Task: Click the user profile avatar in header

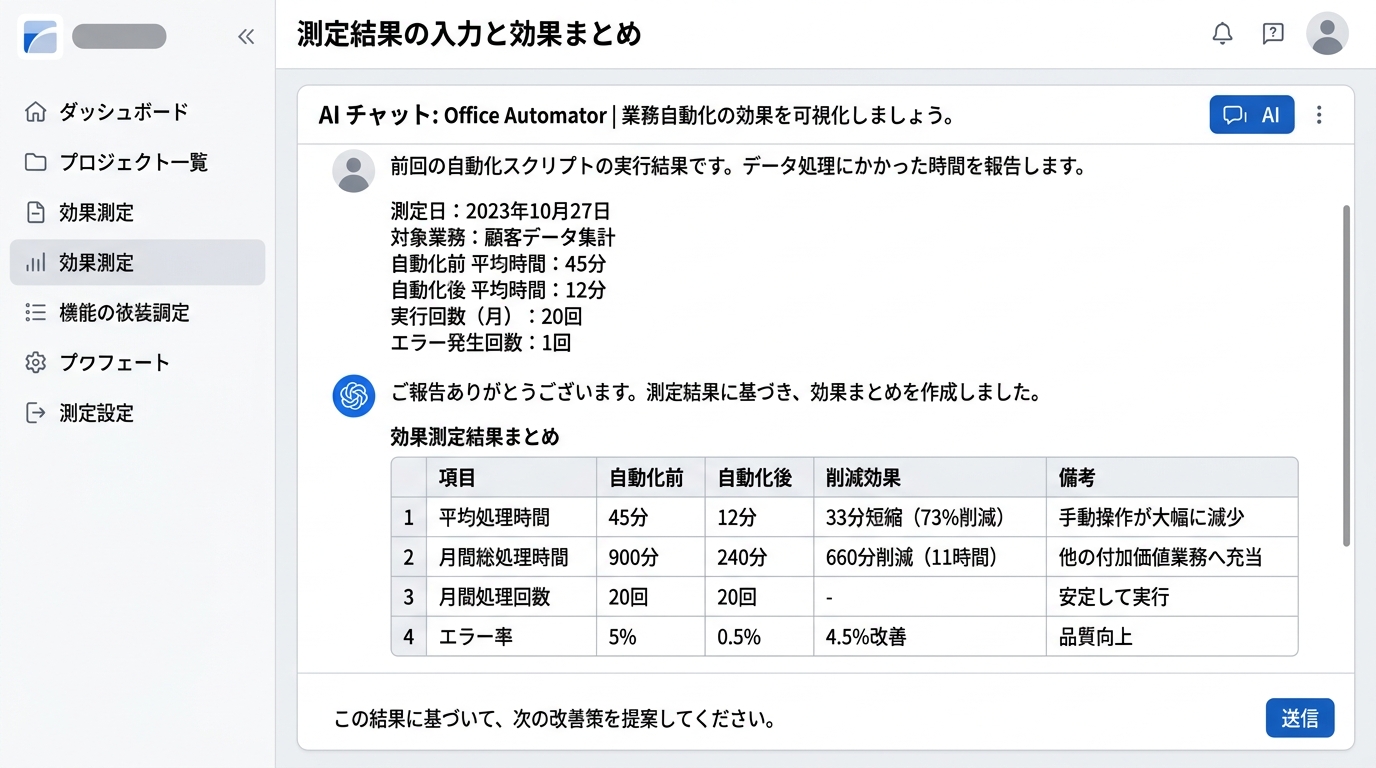Action: click(x=1327, y=34)
